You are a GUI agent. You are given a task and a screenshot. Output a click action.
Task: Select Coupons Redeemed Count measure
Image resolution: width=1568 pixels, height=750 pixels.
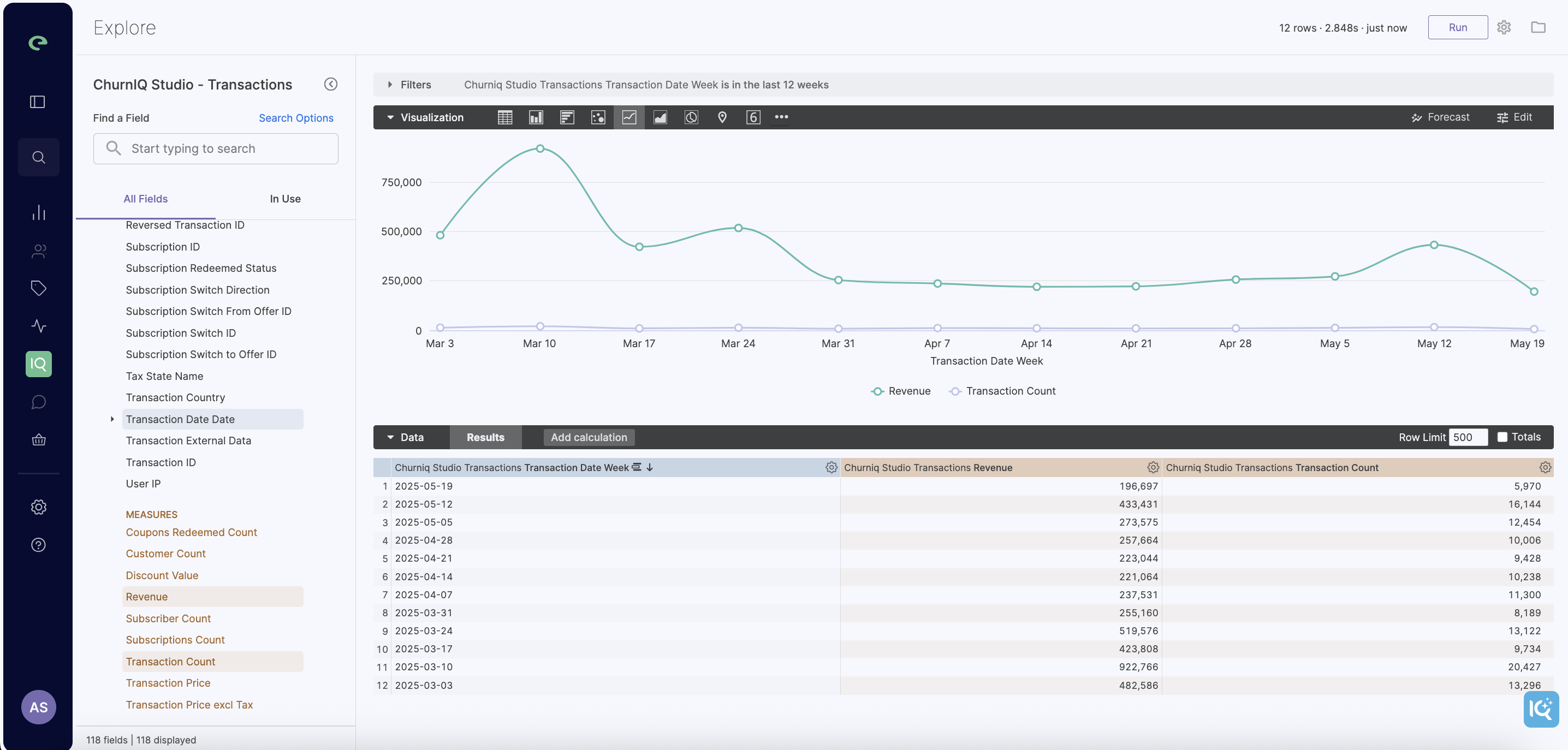(x=191, y=532)
